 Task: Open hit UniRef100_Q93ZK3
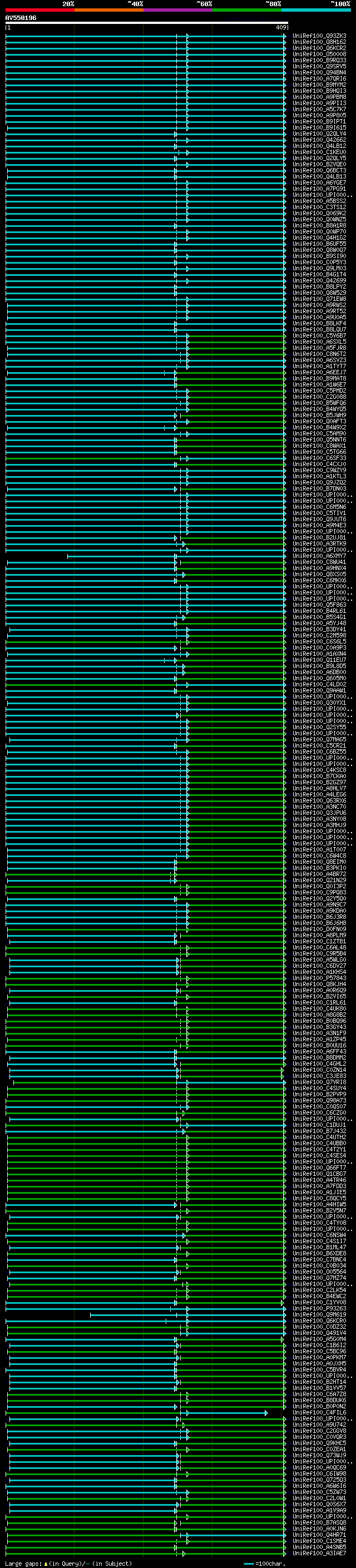tap(319, 36)
